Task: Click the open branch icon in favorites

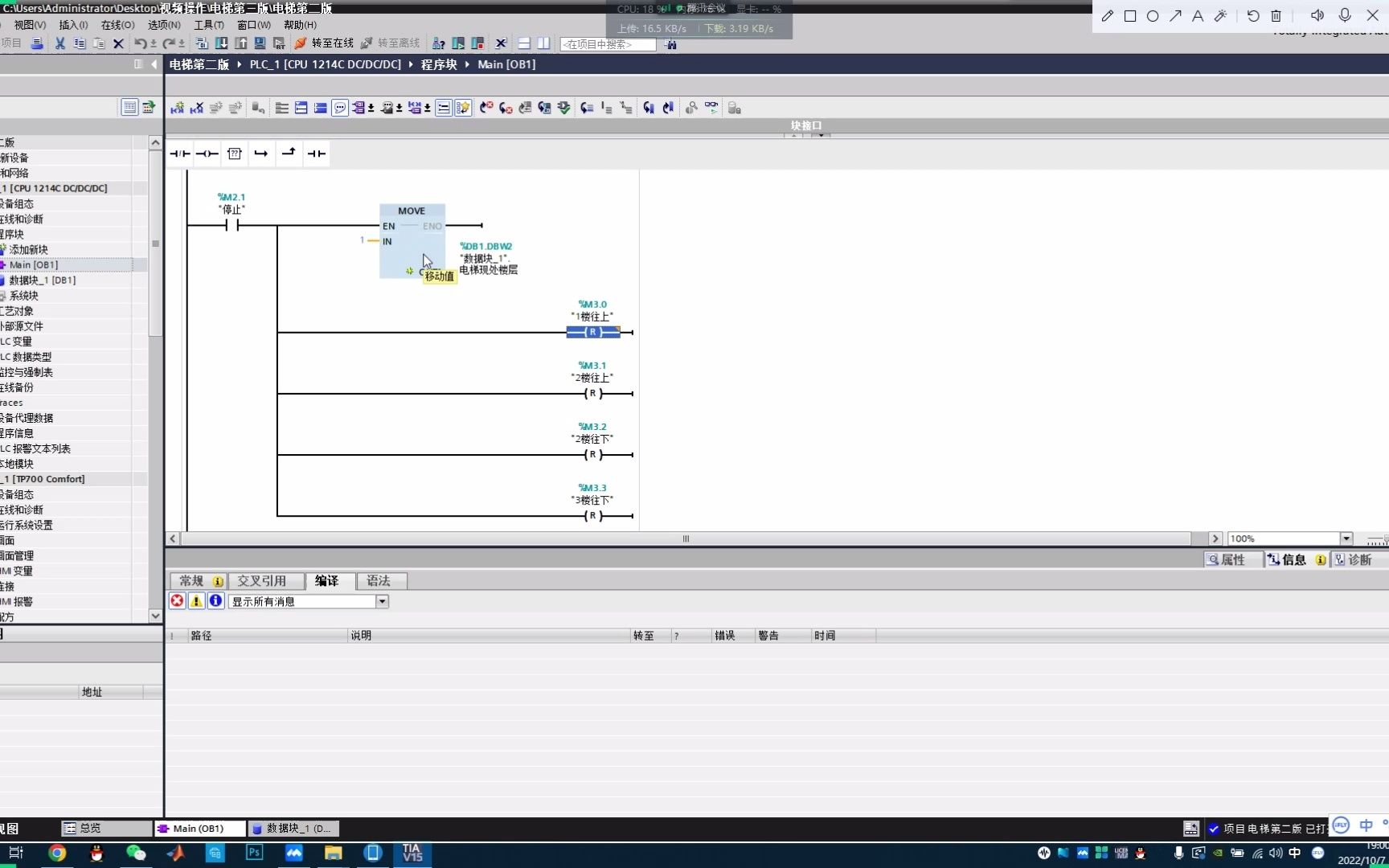Action: [x=261, y=154]
